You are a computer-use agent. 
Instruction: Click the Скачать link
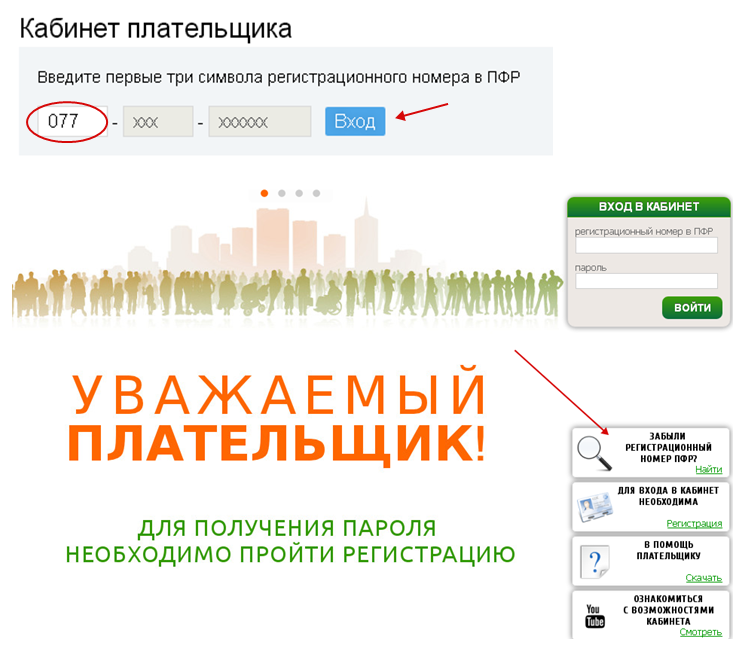pos(703,578)
